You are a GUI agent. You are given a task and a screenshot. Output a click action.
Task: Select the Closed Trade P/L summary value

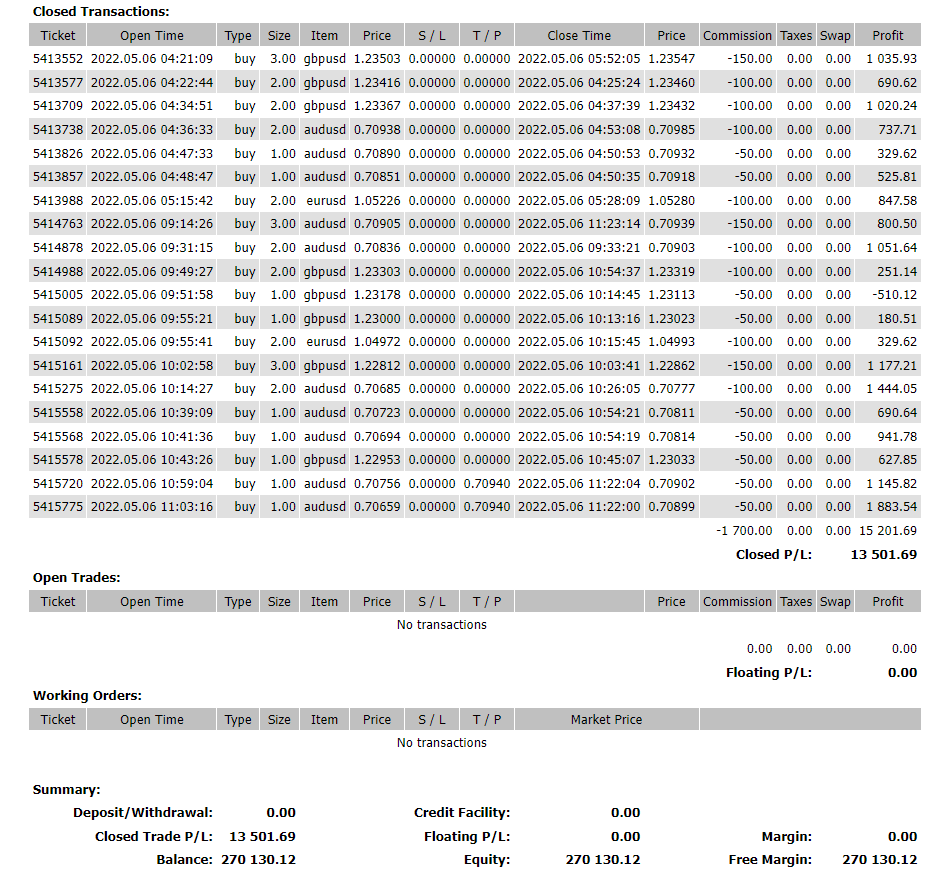click(262, 836)
